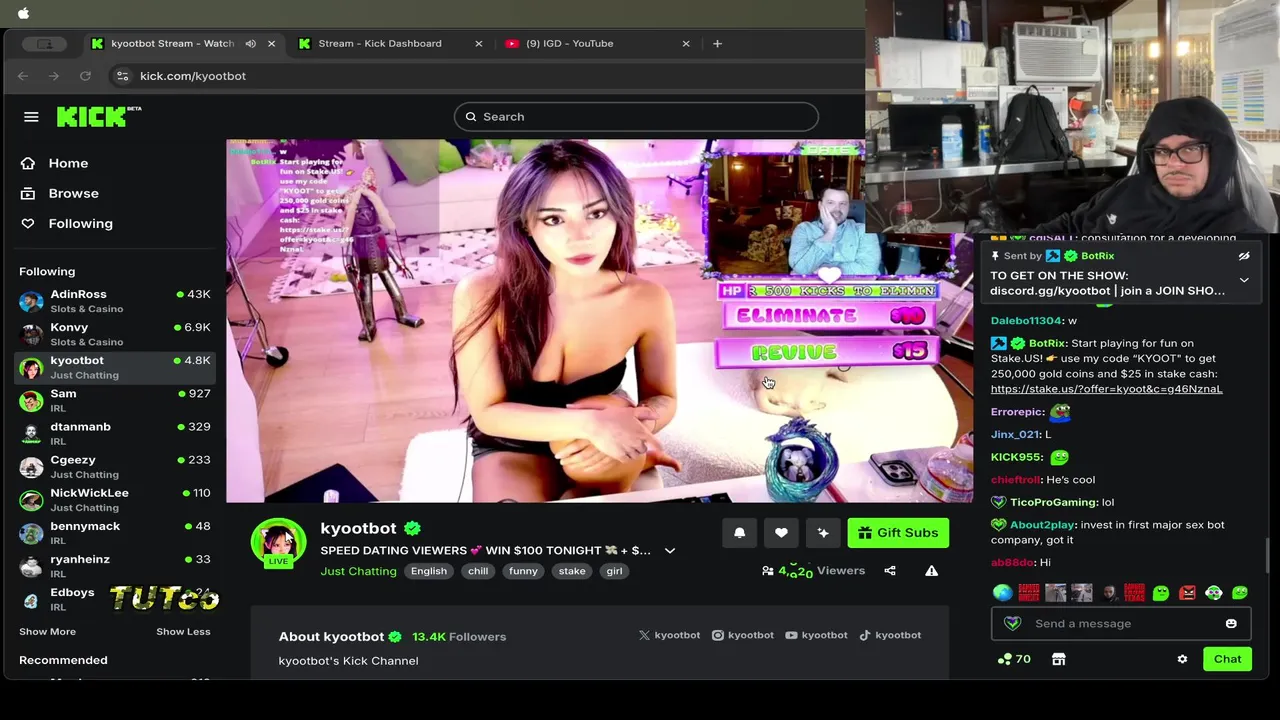
Task: Click the stake tag
Action: (x=572, y=571)
